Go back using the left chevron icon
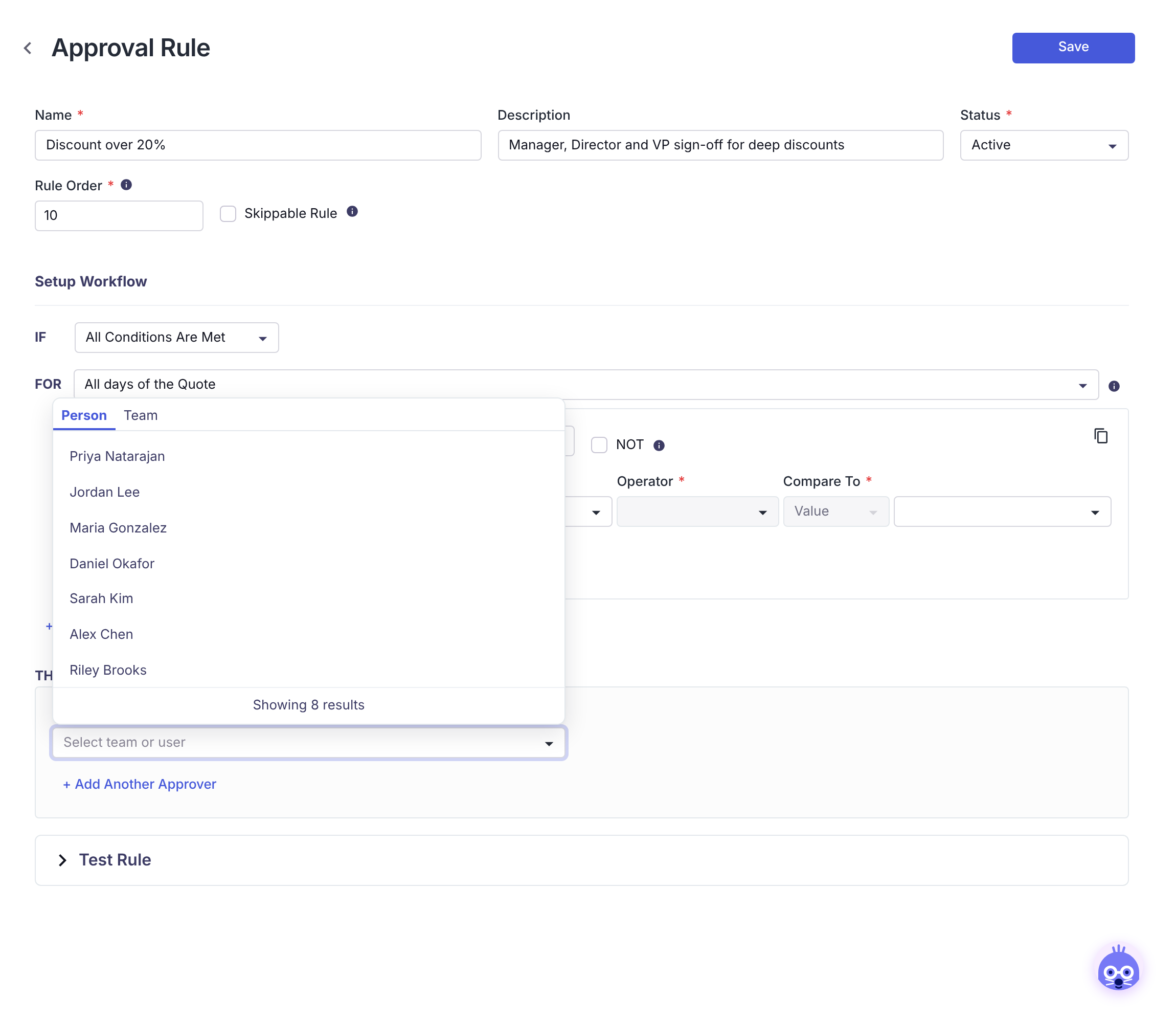Image resolution: width=1176 pixels, height=1023 pixels. 28,48
